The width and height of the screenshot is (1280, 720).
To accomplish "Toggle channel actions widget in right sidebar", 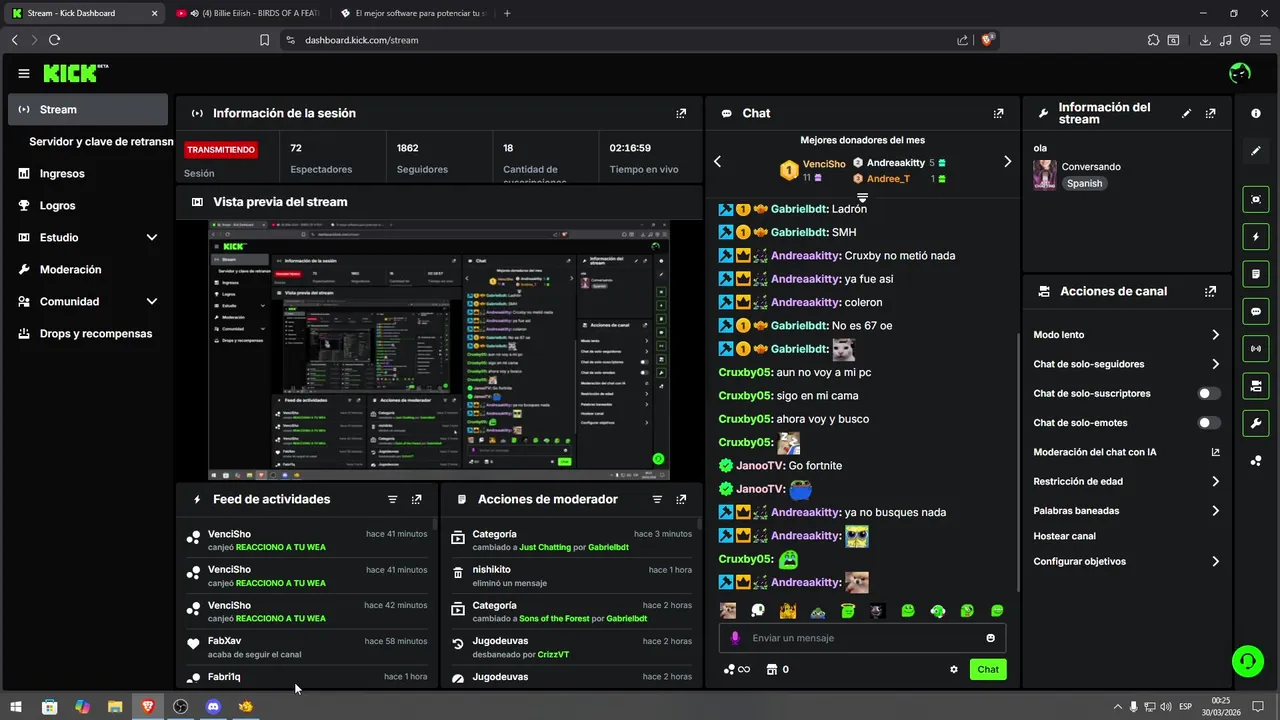I will coord(1256,386).
